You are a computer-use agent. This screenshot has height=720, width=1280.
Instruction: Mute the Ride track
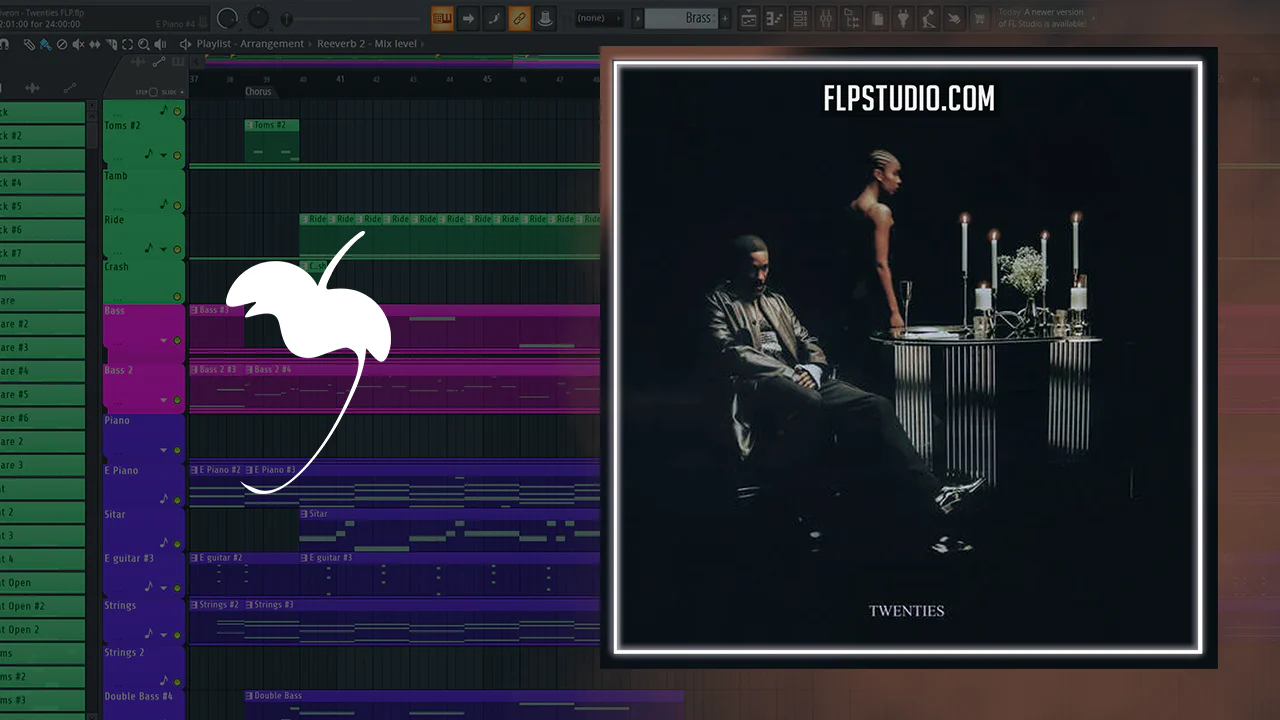[178, 249]
